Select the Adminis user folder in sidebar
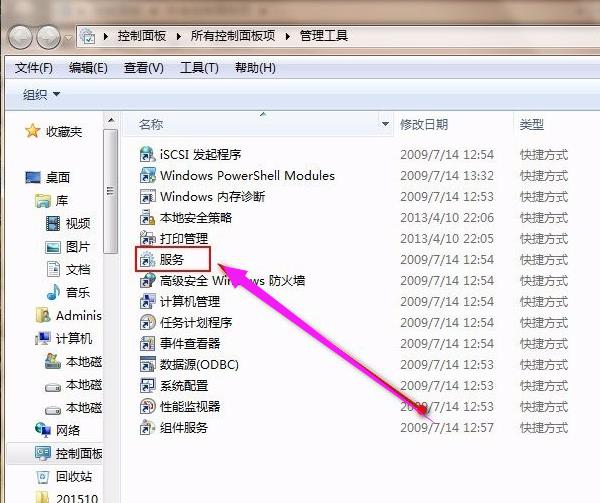The image size is (600, 503). click(69, 315)
